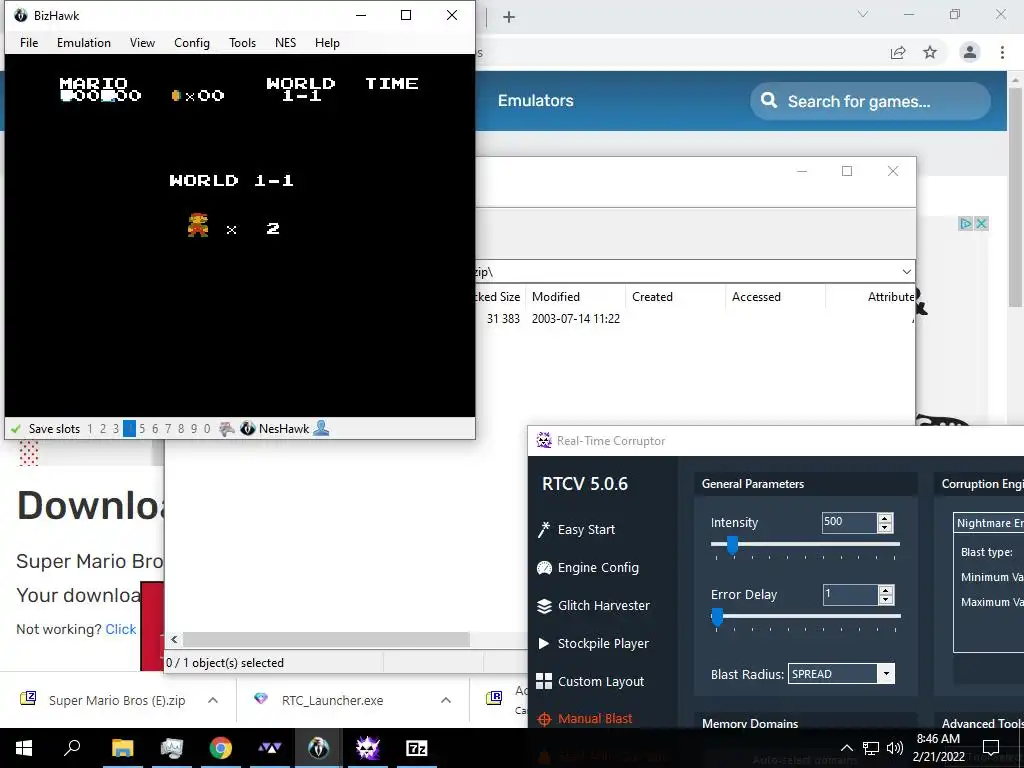Click the Intensity value field

(849, 522)
